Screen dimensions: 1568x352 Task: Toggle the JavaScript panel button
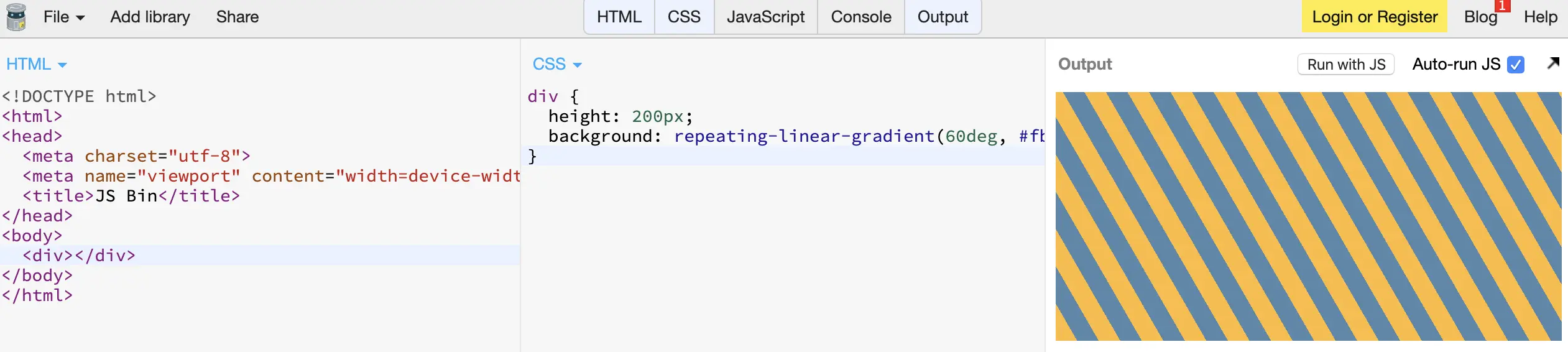pos(765,17)
